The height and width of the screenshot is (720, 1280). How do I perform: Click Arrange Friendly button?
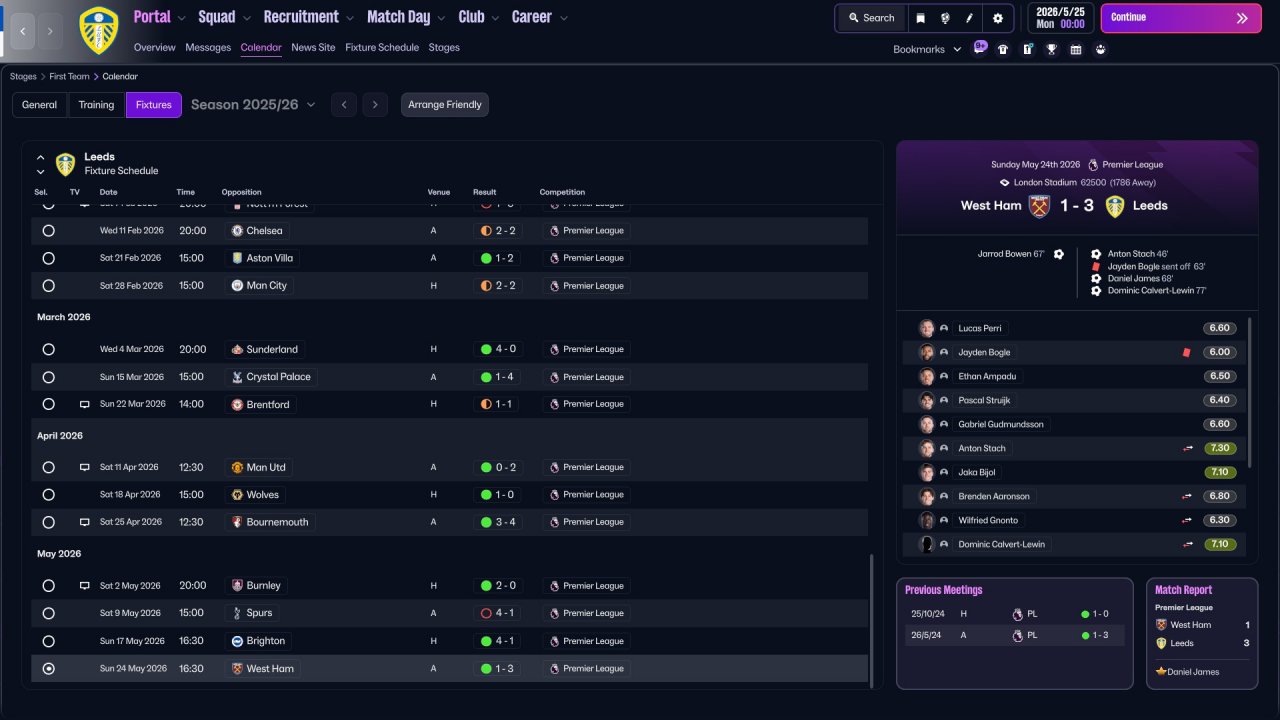[445, 105]
